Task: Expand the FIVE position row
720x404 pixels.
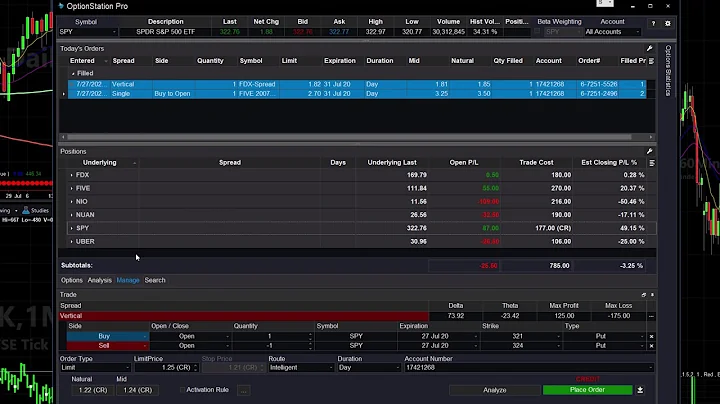Action: click(x=71, y=188)
